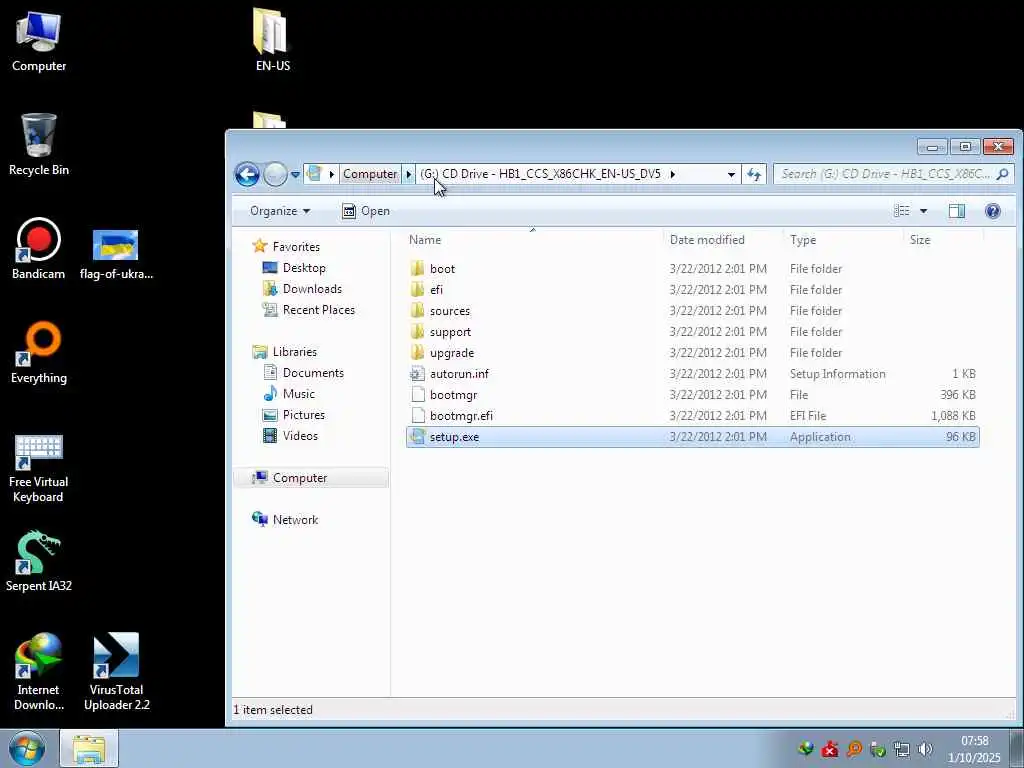Viewport: 1024px width, 768px height.
Task: Click the Computer breadcrumb segment
Action: (370, 174)
